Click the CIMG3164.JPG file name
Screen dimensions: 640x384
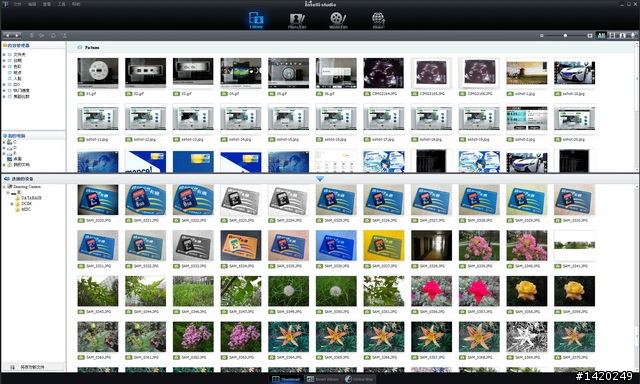click(384, 94)
